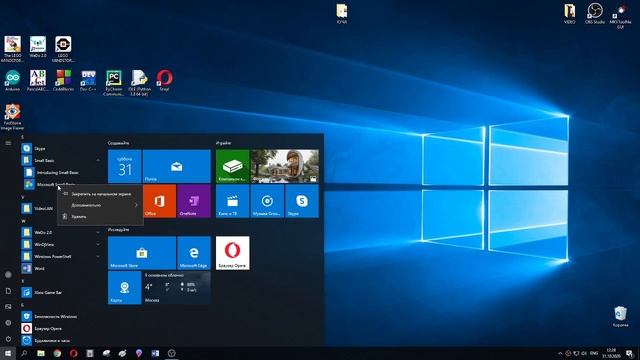Select Закрепить на начальном экране

click(x=100, y=194)
